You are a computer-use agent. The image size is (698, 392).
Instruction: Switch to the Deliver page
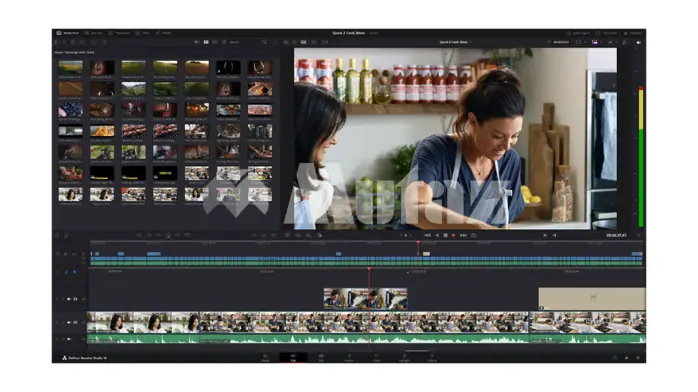pyautogui.click(x=432, y=357)
